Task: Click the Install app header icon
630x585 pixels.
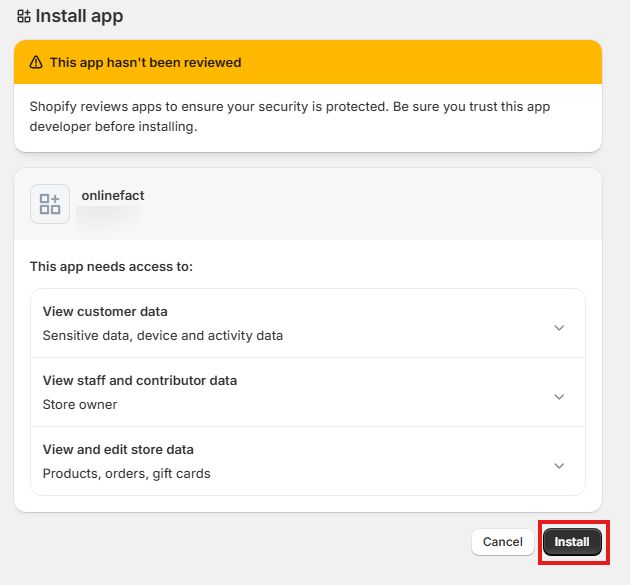Action: 24,16
